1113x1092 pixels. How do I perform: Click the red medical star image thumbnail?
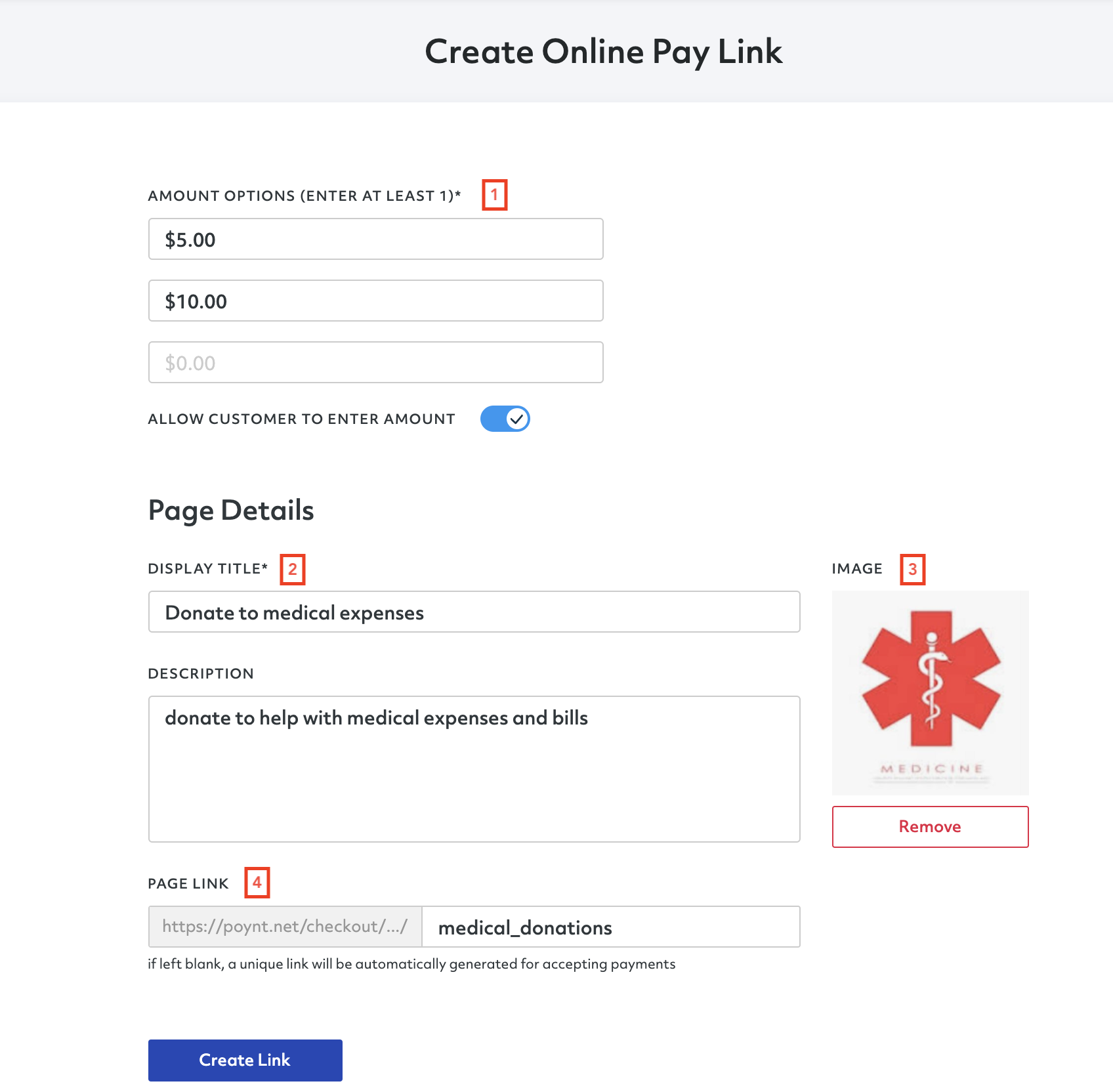tap(930, 693)
